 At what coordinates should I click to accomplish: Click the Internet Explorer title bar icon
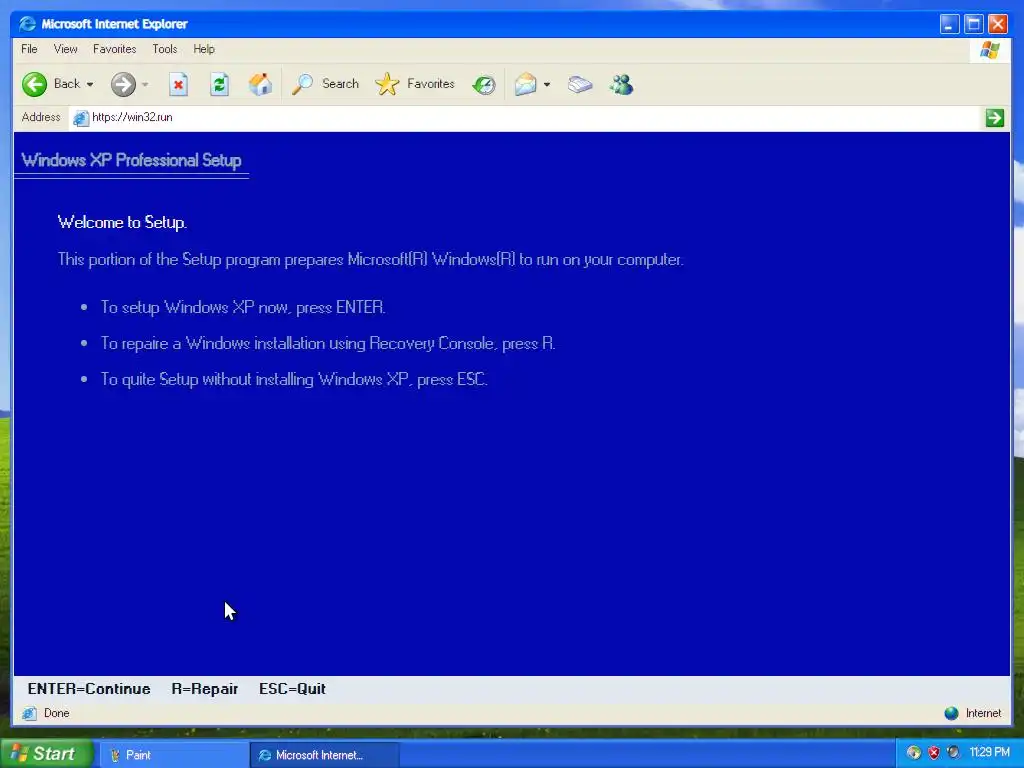27,24
